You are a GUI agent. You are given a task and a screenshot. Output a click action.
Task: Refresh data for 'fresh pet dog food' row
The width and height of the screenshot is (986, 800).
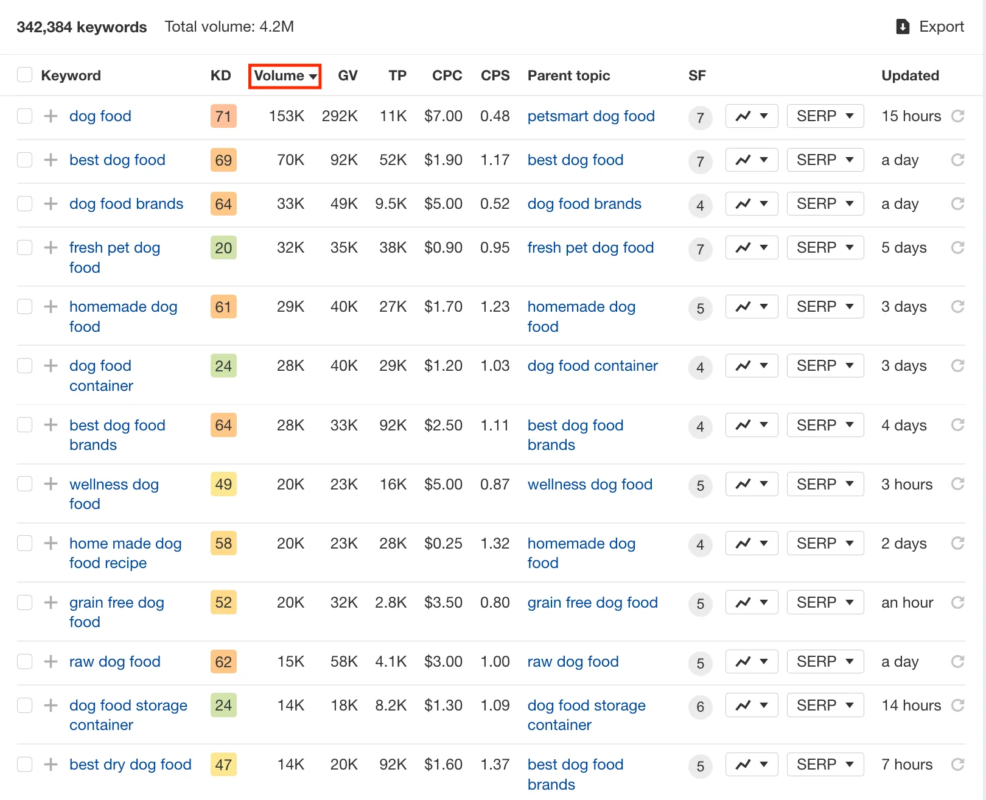pos(958,248)
